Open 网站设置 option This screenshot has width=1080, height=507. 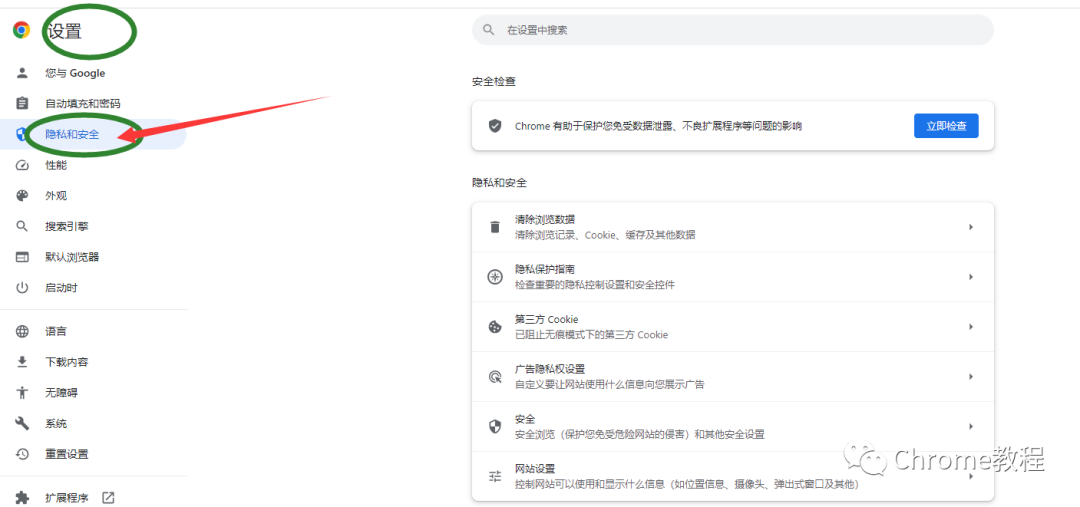pyautogui.click(x=733, y=476)
